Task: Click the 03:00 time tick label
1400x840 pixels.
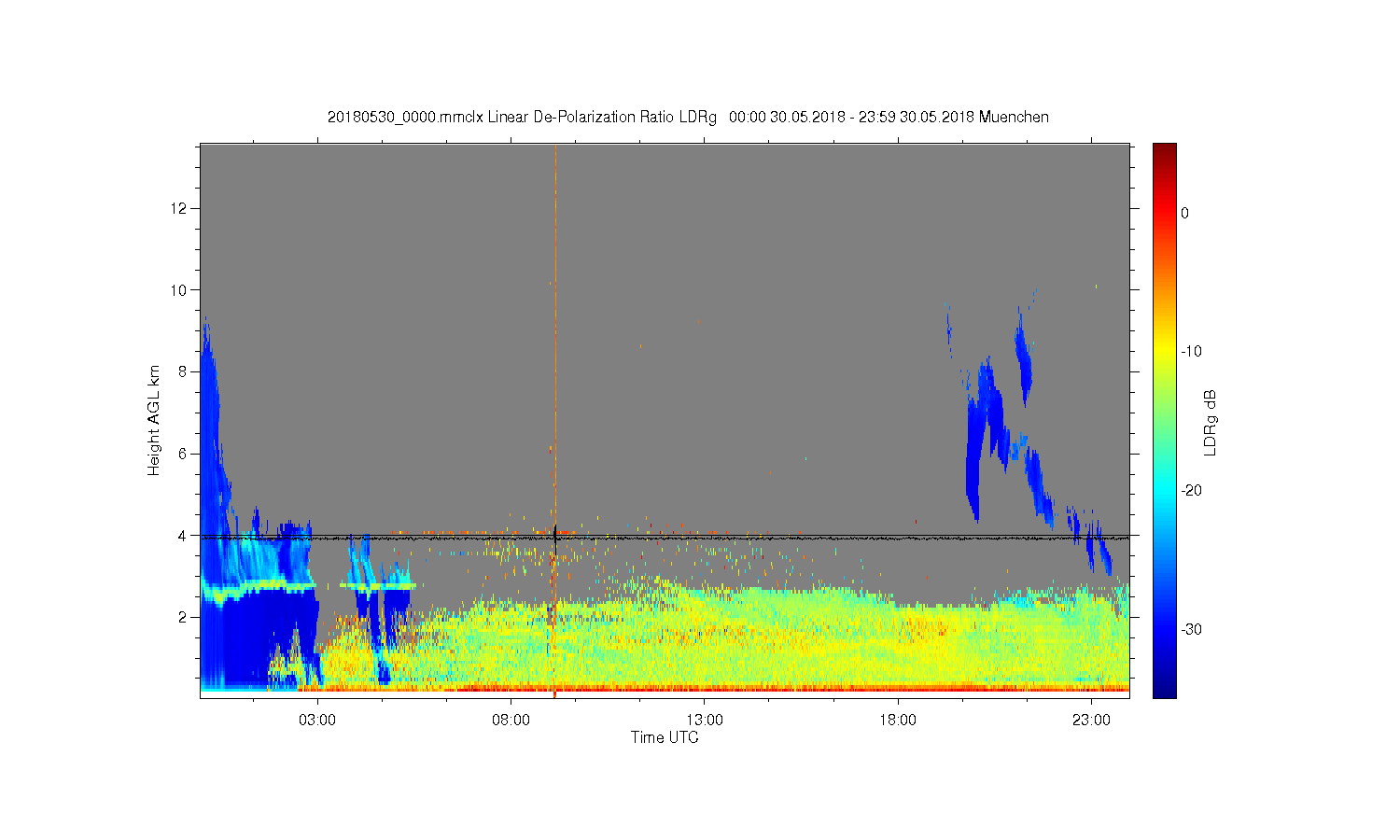Action: tap(317, 721)
